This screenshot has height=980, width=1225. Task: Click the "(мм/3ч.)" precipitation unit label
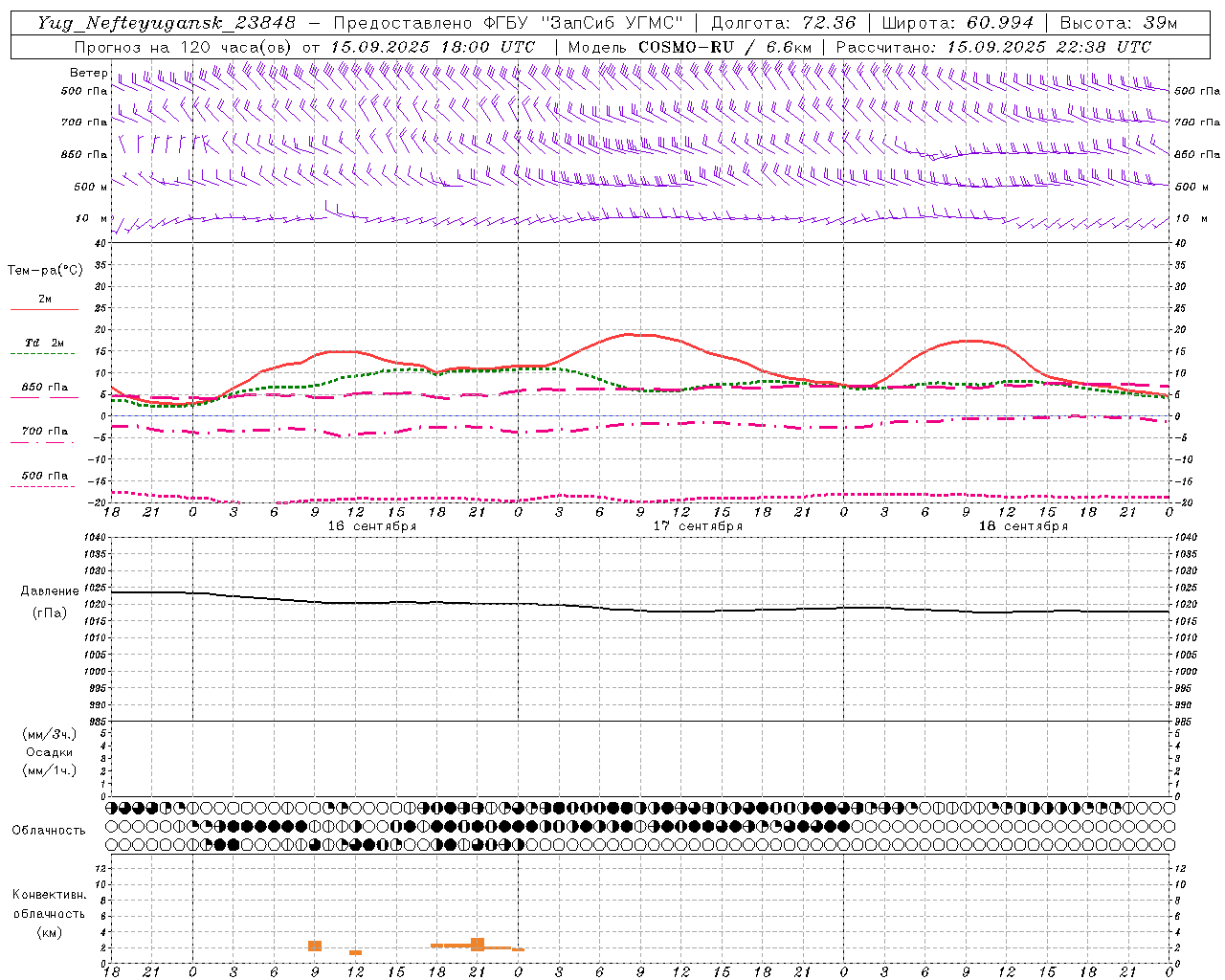coord(50,734)
